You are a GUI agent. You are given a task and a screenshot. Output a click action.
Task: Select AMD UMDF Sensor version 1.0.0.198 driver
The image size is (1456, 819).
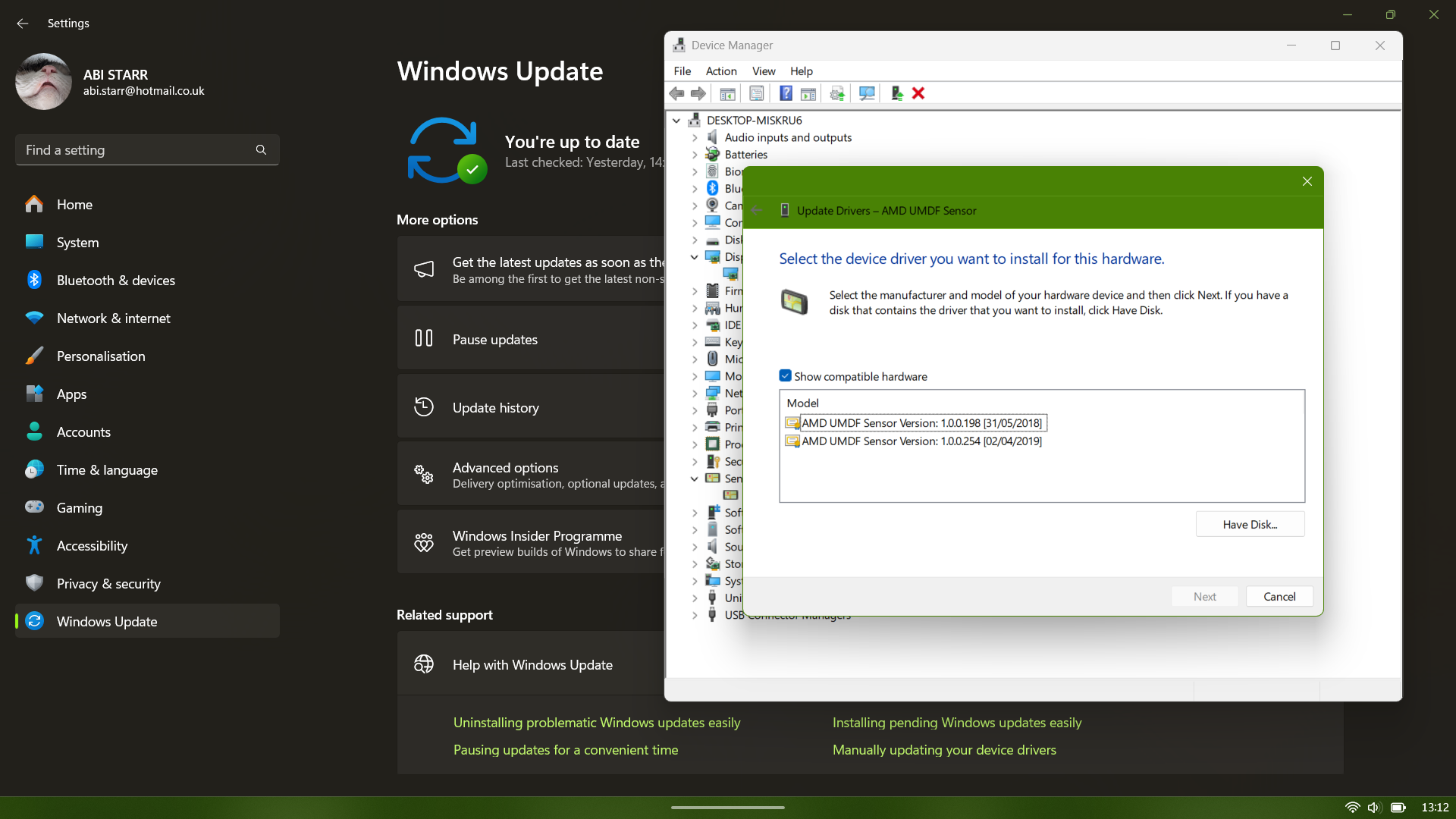(921, 423)
